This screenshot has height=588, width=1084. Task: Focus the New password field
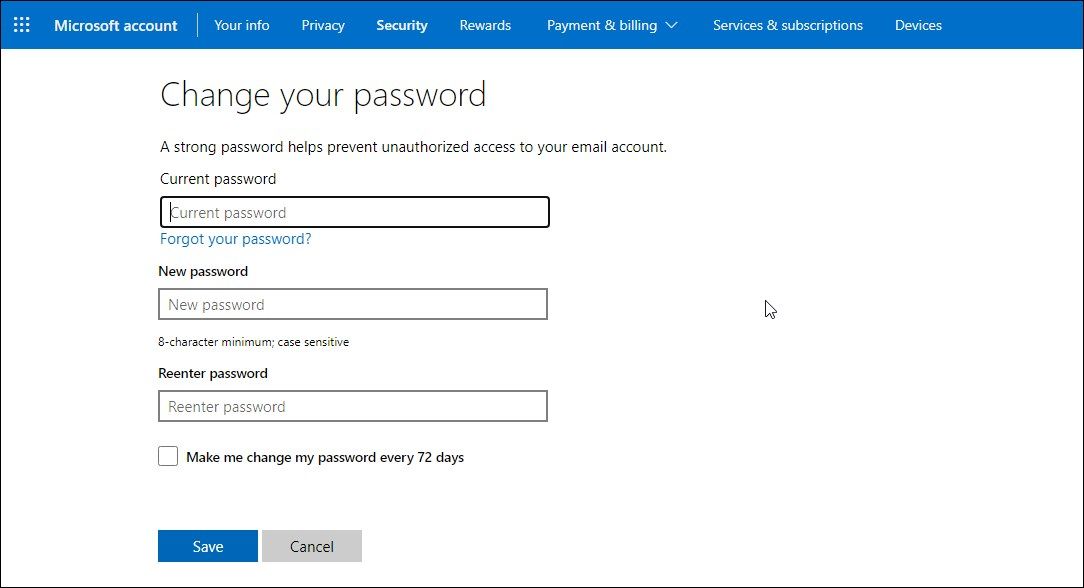pos(353,304)
